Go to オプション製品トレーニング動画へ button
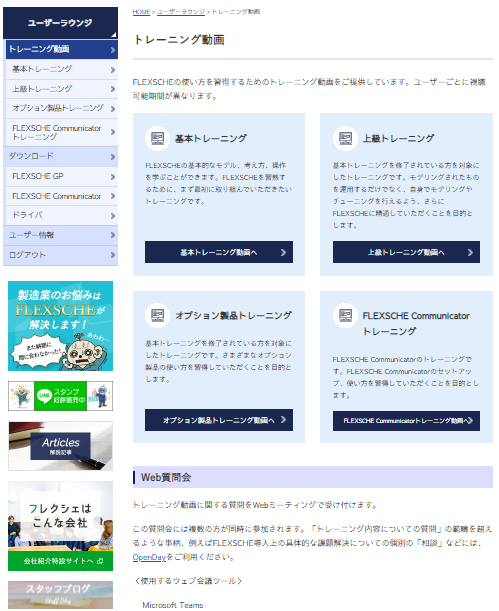This screenshot has height=611, width=499. [x=219, y=420]
